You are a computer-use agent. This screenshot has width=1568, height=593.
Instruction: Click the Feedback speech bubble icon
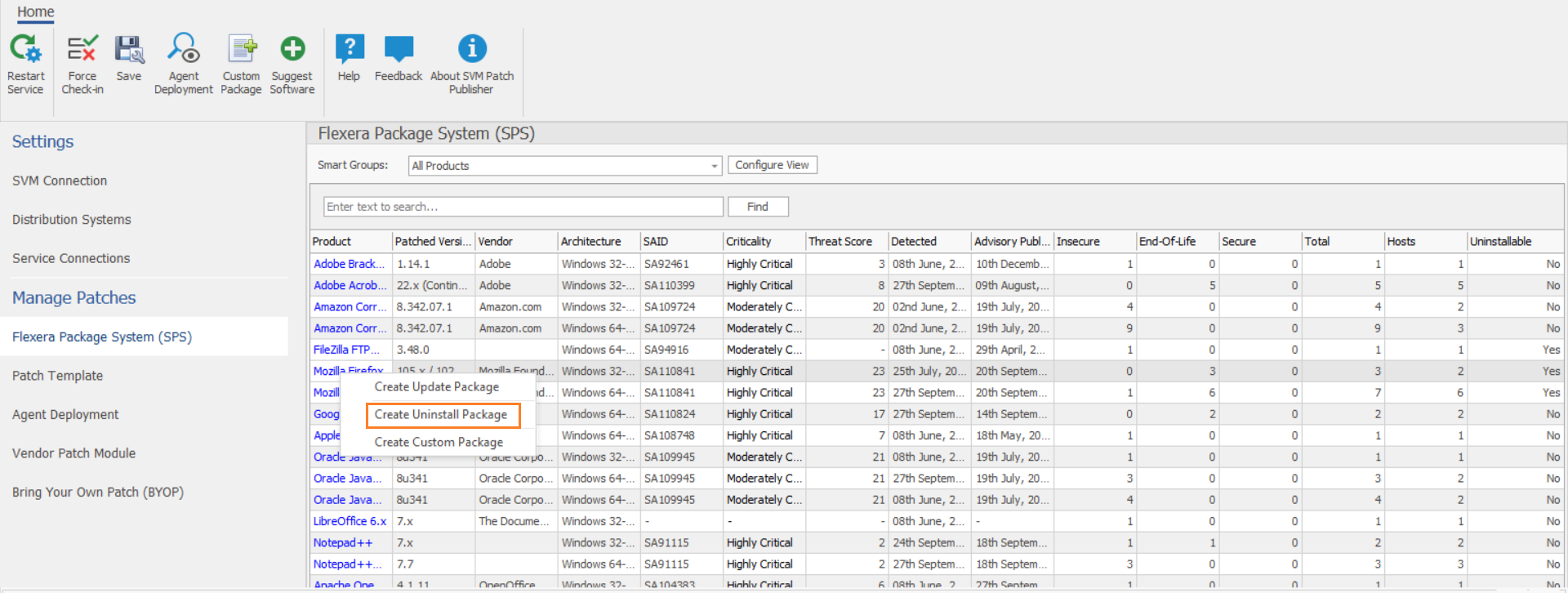399,51
